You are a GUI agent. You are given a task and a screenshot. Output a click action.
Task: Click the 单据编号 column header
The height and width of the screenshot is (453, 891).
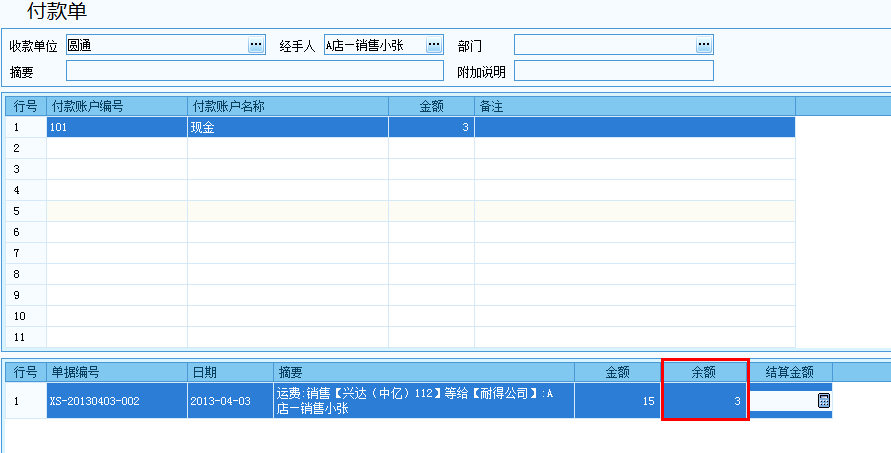click(x=116, y=372)
